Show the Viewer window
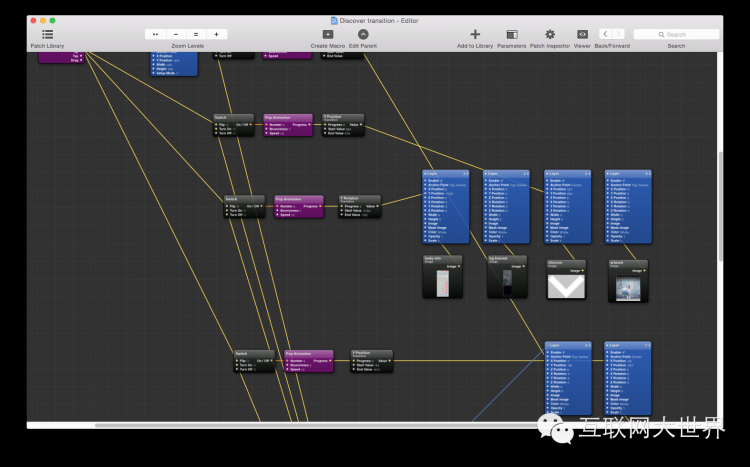The width and height of the screenshot is (750, 467). pyautogui.click(x=582, y=34)
